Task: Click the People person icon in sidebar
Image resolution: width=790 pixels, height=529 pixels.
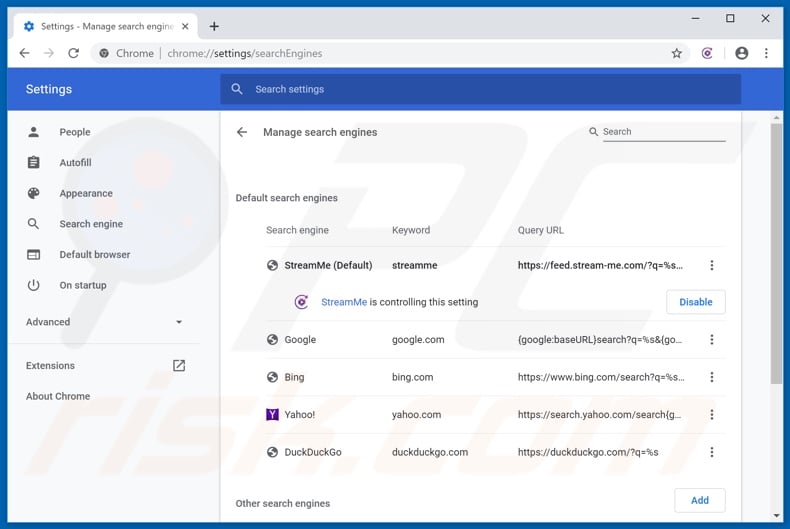Action: pyautogui.click(x=34, y=132)
